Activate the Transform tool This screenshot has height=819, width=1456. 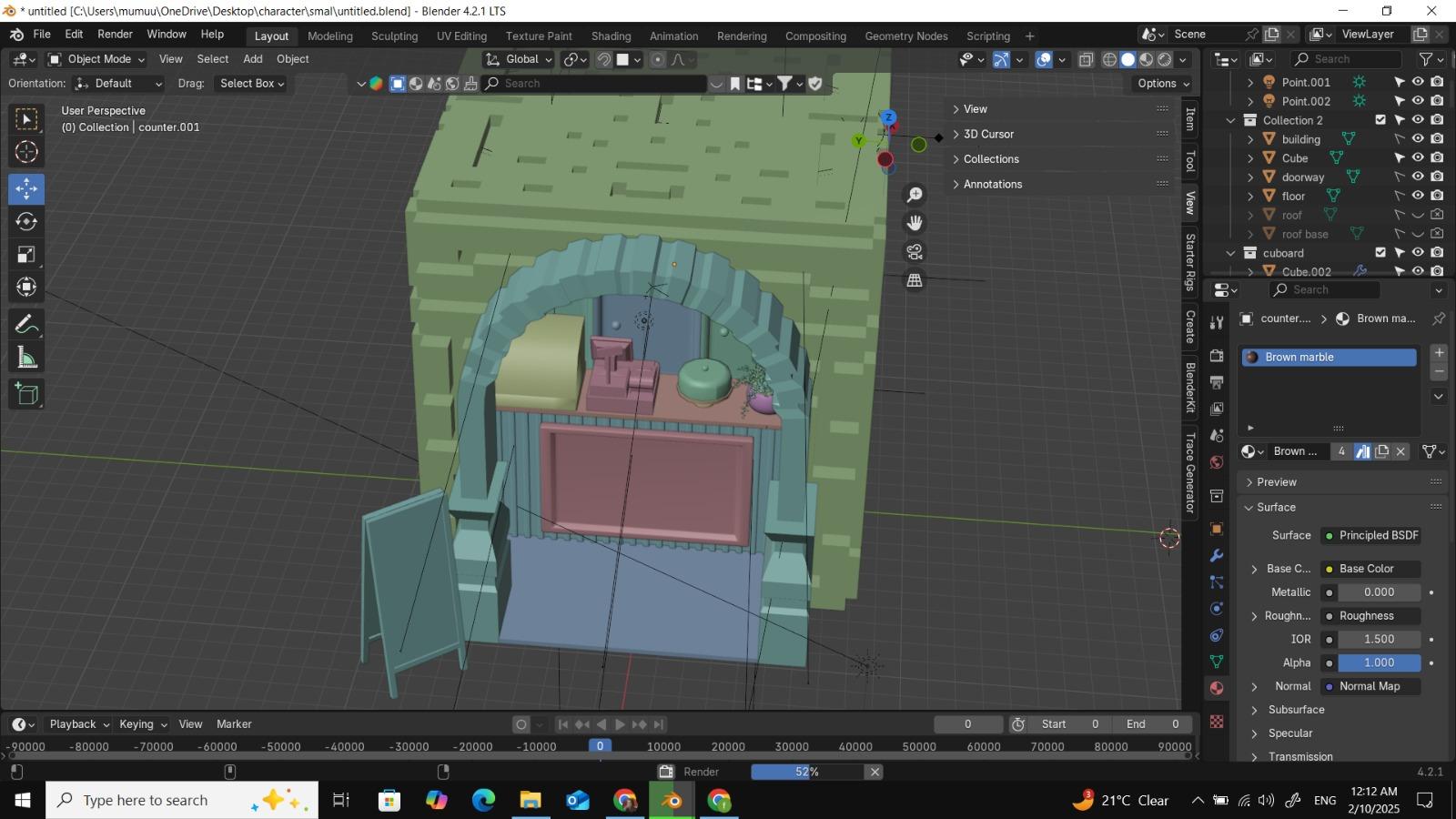pos(26,288)
